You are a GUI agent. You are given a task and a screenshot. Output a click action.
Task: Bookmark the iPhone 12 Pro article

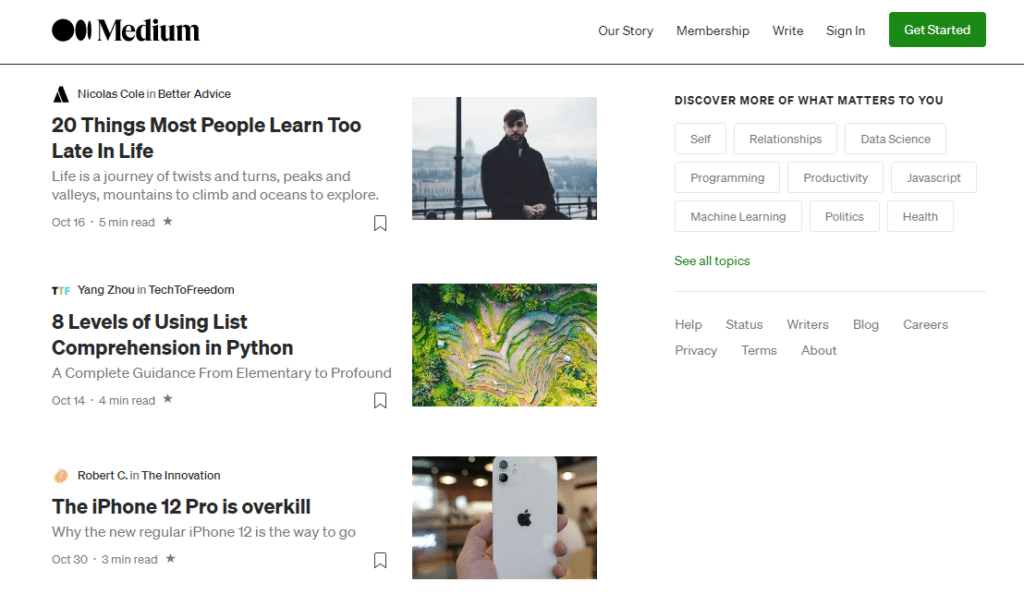click(x=380, y=560)
